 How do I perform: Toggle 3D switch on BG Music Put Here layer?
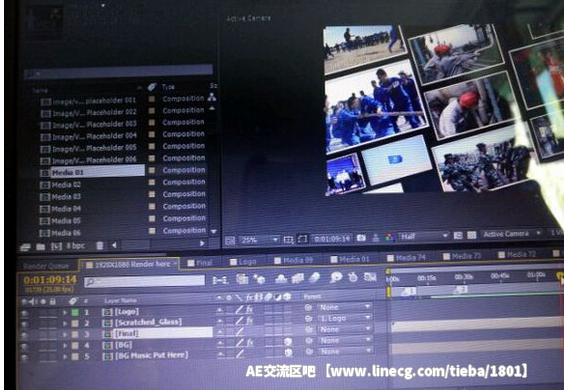288,352
